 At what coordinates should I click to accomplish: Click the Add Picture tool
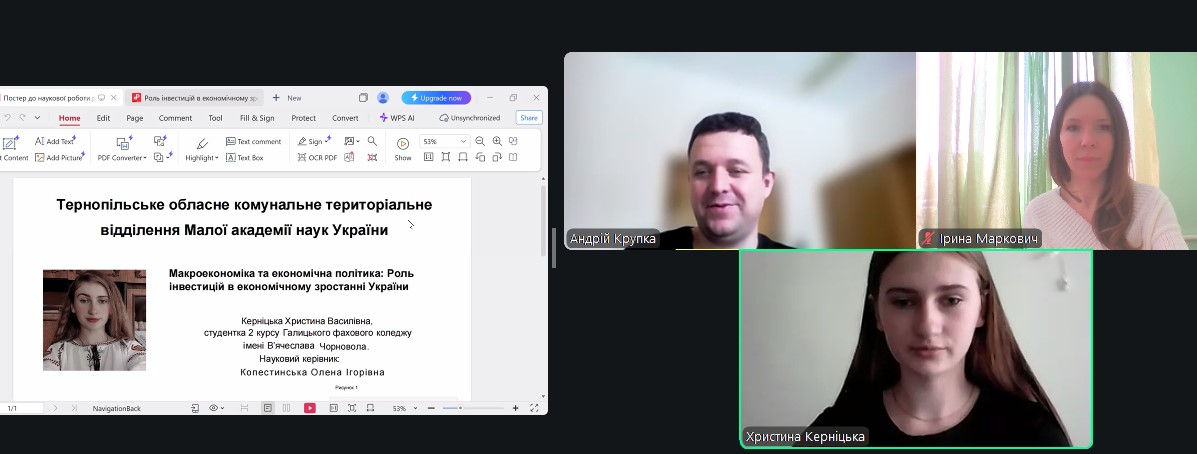pyautogui.click(x=59, y=158)
